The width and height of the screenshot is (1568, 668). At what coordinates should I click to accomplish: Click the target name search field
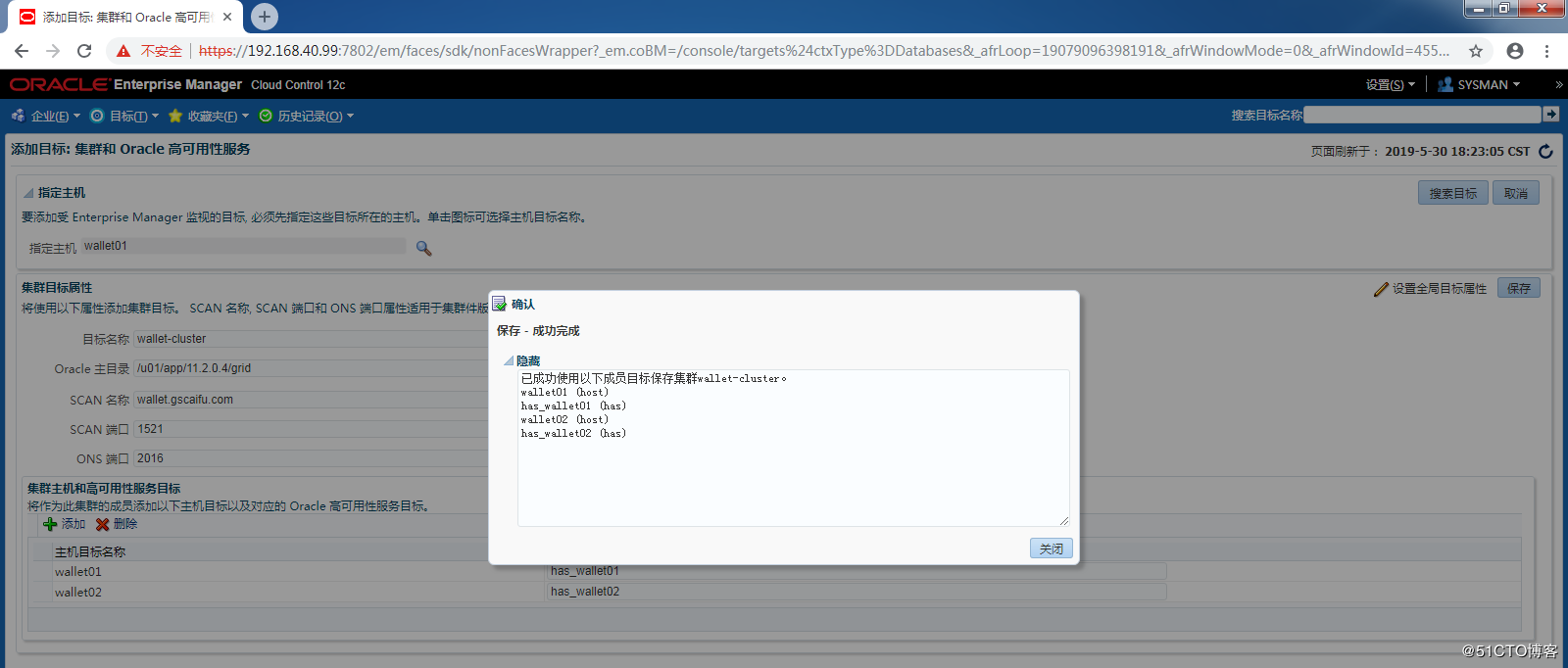coord(1422,115)
